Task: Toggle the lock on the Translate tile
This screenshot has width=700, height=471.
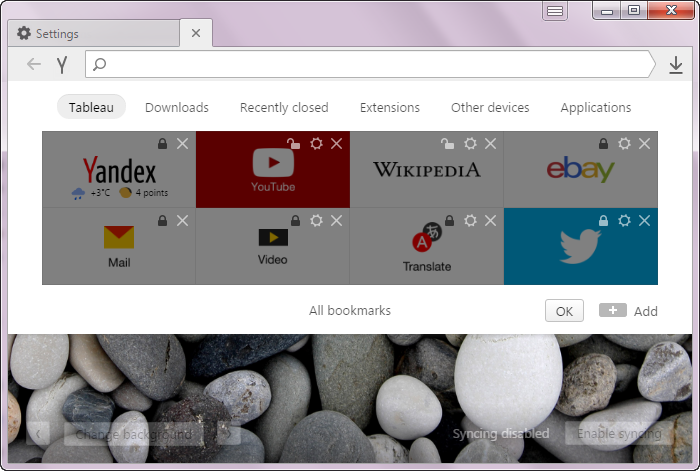Action: tap(450, 221)
